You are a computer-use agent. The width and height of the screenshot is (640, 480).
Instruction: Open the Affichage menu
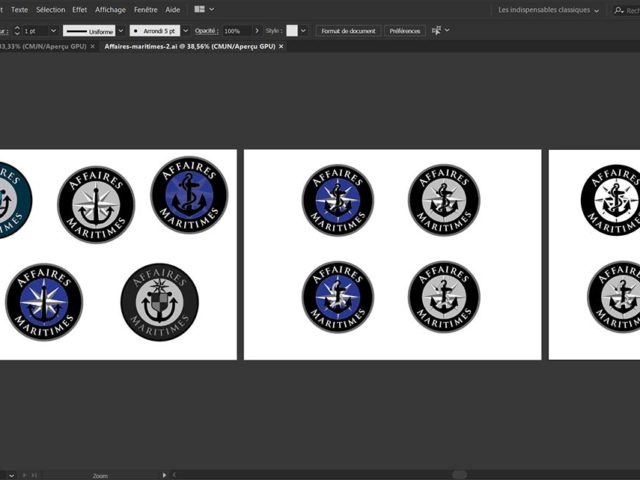point(110,9)
